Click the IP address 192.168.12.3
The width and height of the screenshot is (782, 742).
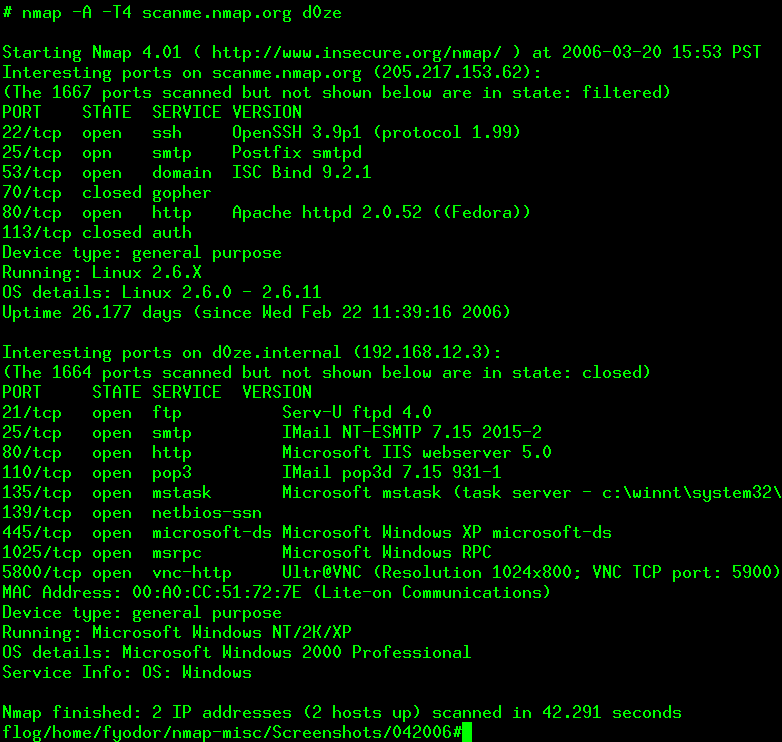421,353
